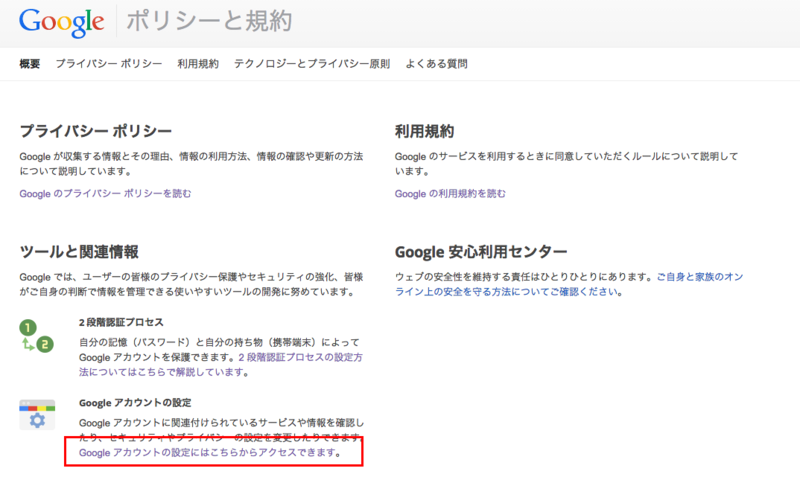
Task: Click subheading Google アカウントの設定
Action: coord(135,403)
